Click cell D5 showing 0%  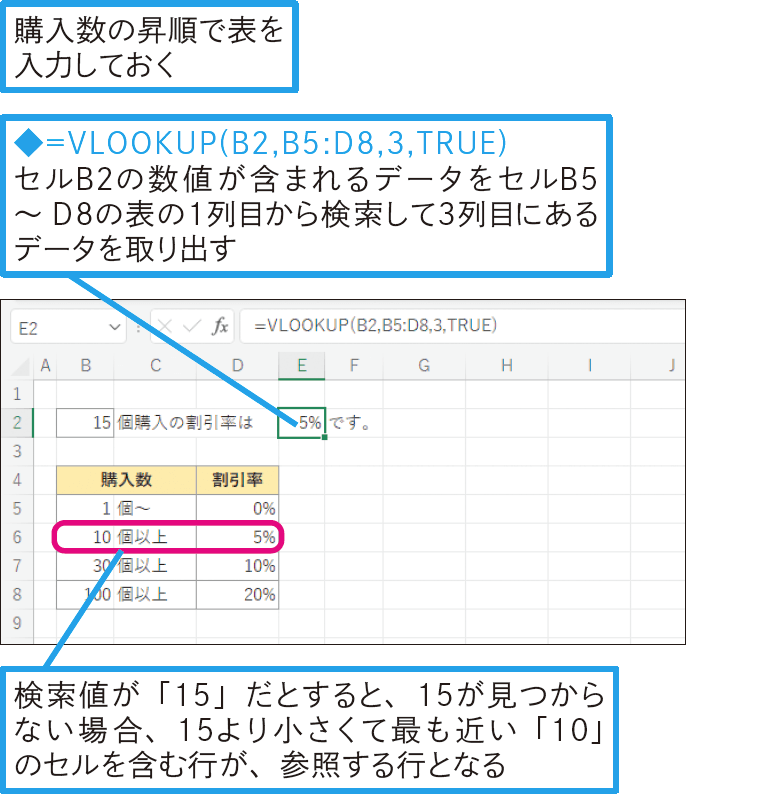click(x=237, y=508)
